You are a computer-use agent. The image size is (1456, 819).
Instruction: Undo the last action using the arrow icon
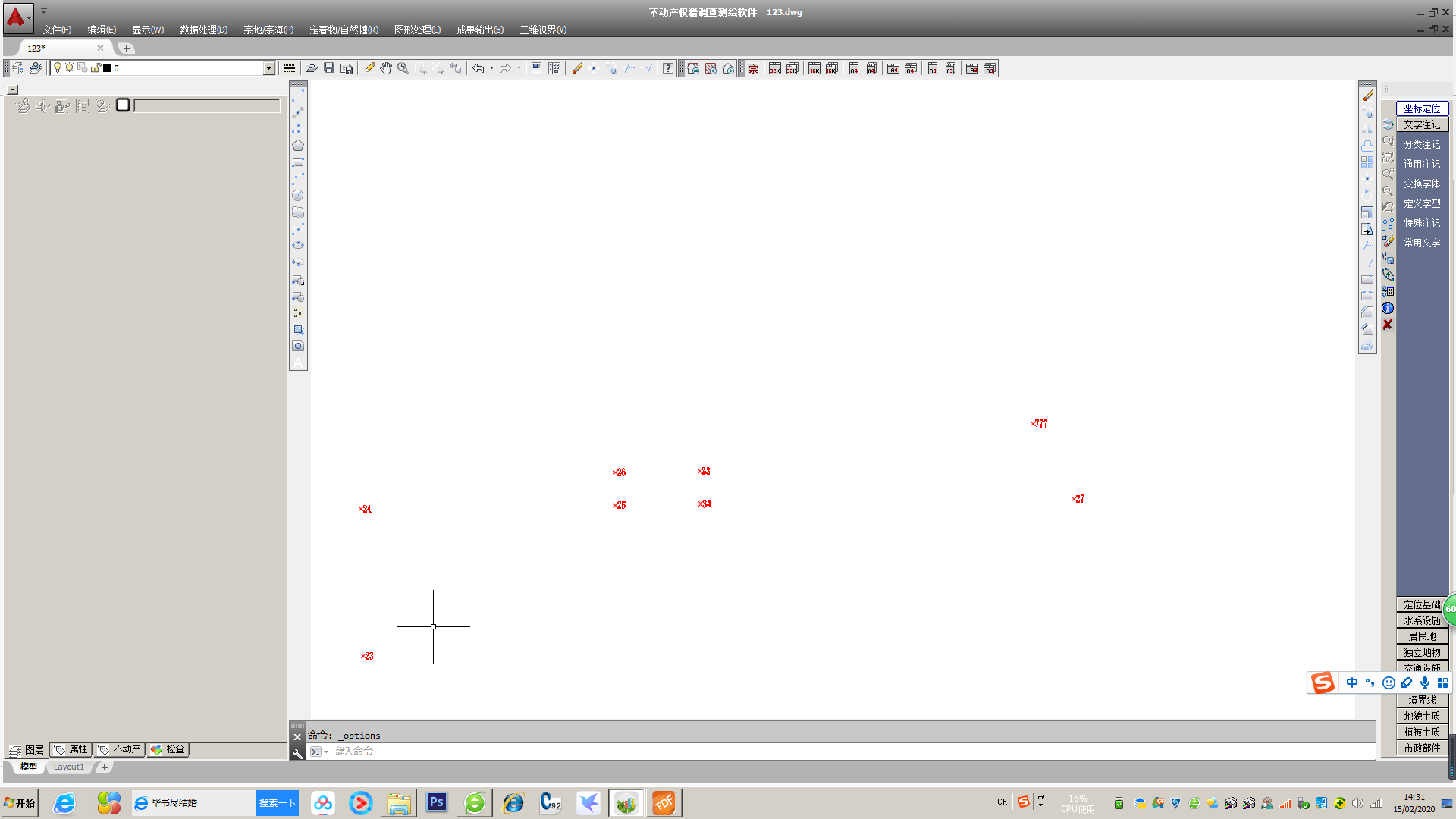click(x=478, y=68)
